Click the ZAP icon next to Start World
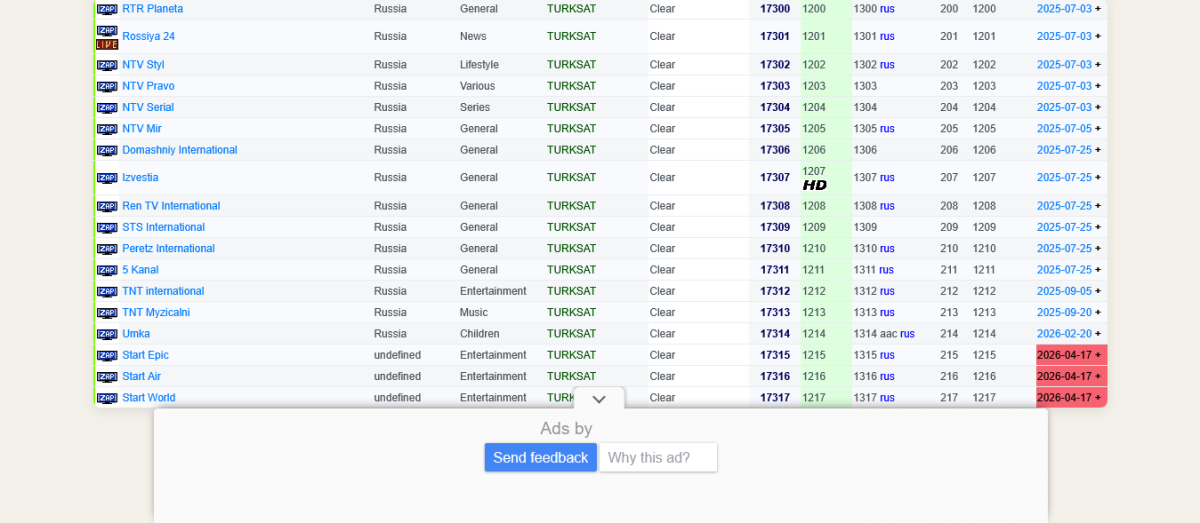 (107, 398)
